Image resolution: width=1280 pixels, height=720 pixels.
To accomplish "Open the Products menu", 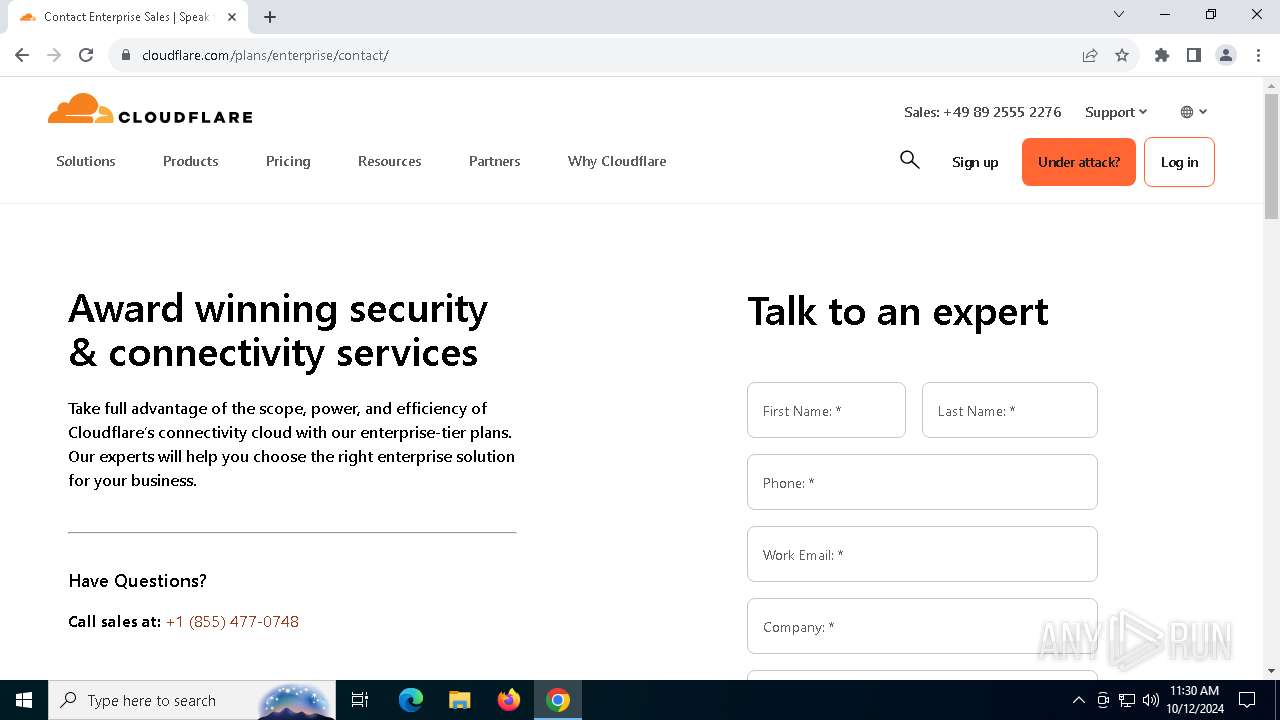I will (191, 161).
